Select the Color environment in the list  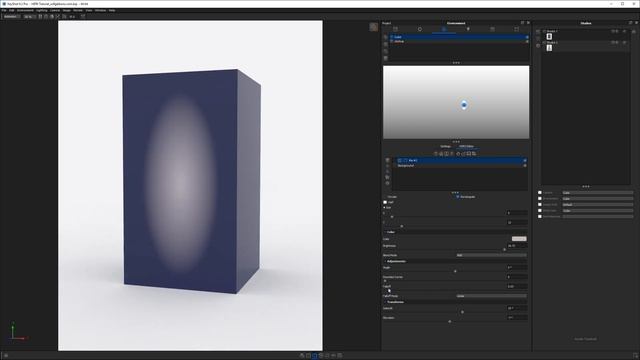pos(459,37)
